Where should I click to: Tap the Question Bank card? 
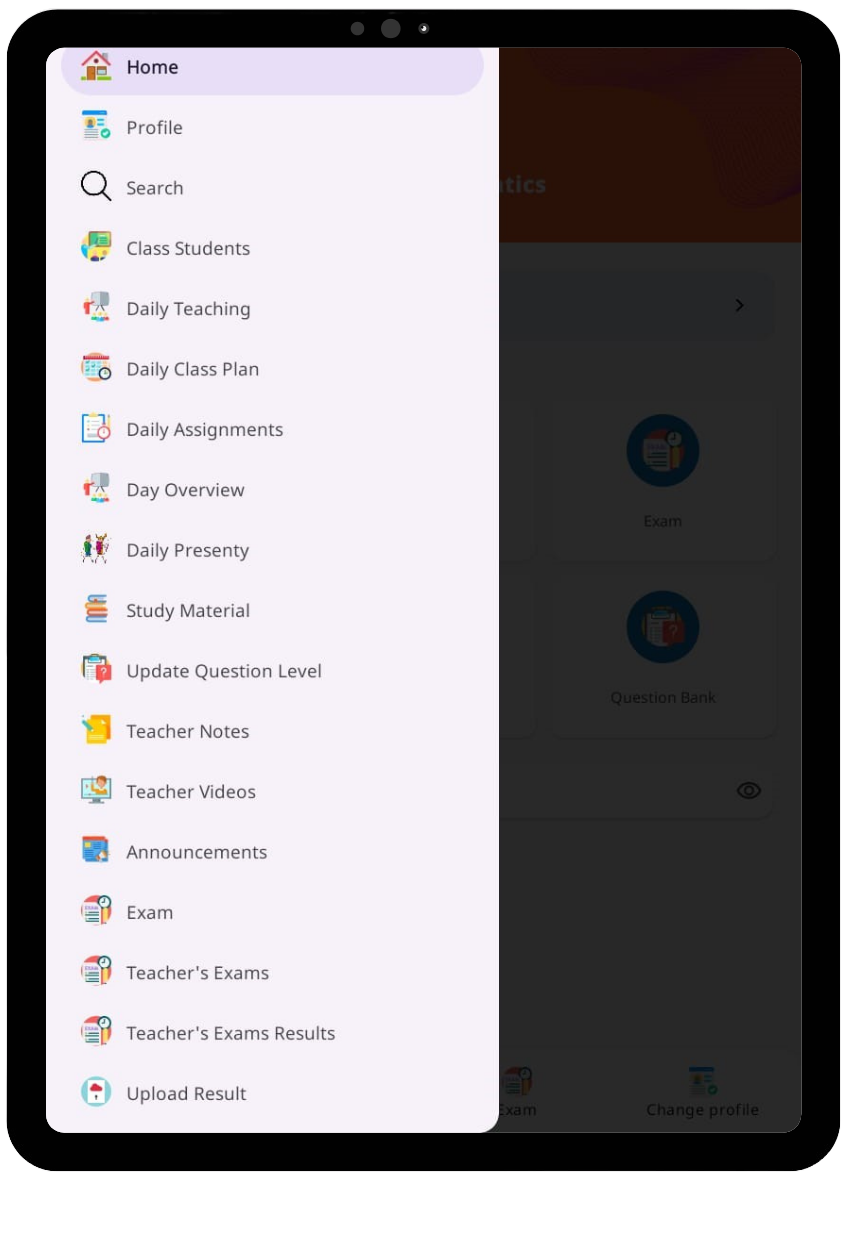coord(663,651)
